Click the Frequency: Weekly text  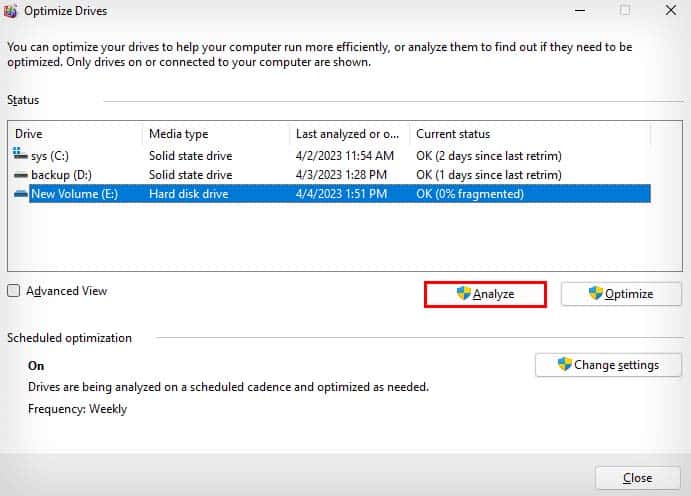[x=78, y=409]
